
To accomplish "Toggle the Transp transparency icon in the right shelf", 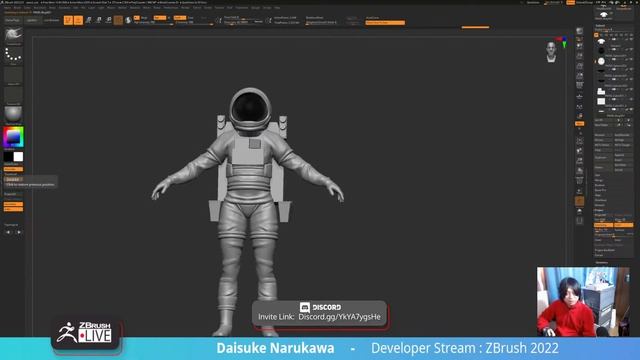I will click(580, 191).
